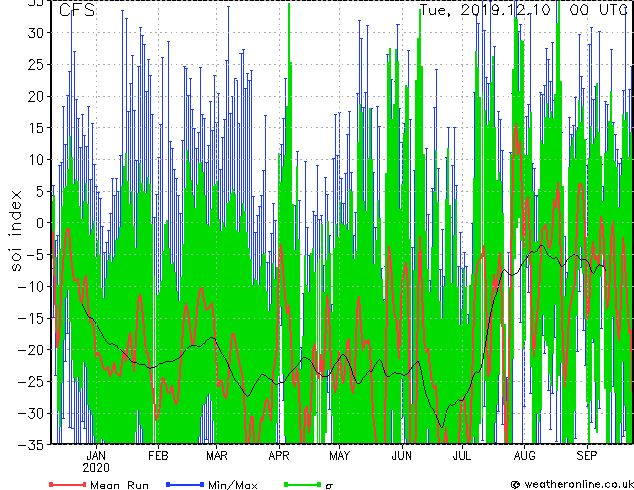Click the green sigma legend line

[303, 484]
